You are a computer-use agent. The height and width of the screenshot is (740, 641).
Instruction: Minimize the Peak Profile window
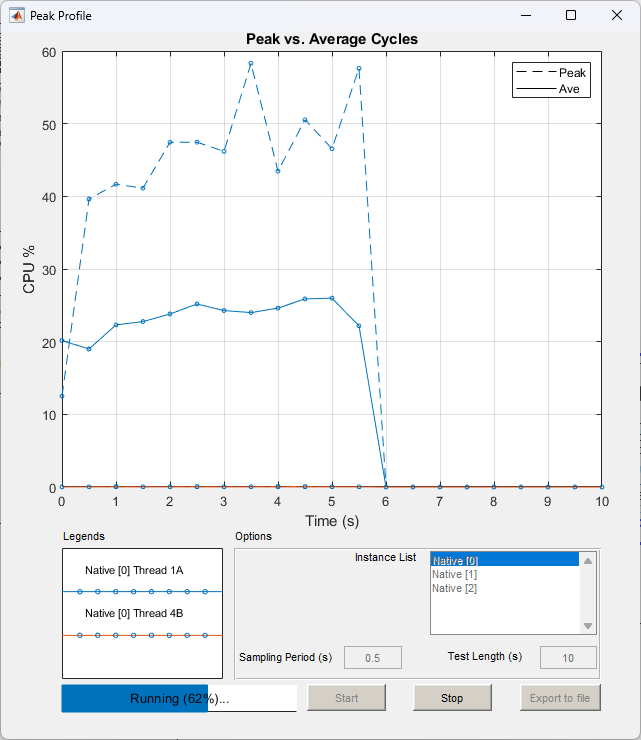[525, 15]
